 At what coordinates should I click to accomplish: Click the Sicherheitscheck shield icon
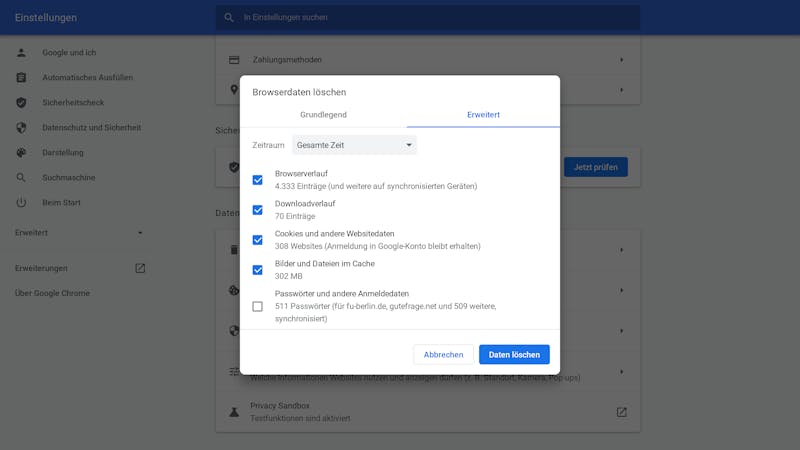click(21, 102)
